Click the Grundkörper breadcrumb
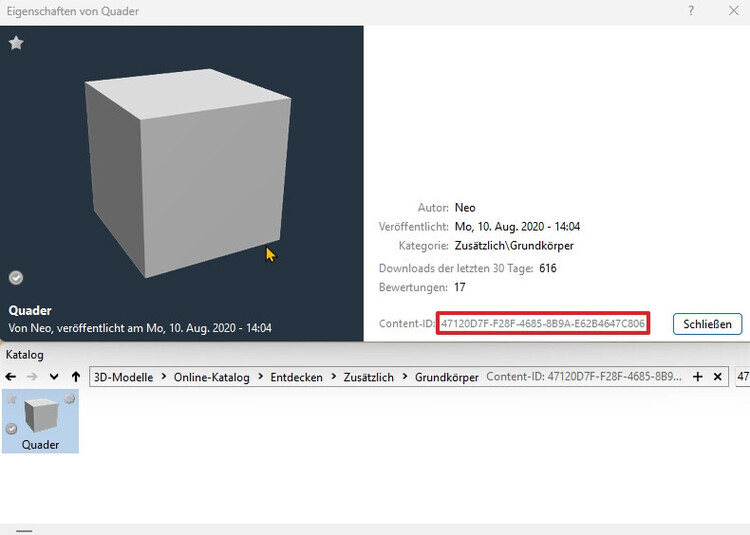The width and height of the screenshot is (750, 535). [446, 377]
